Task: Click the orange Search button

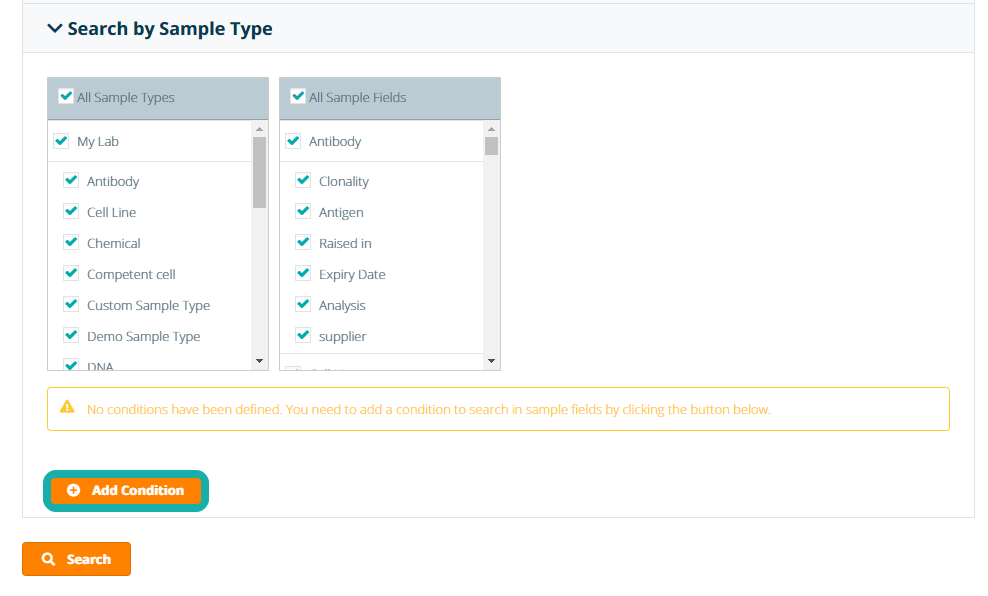Action: (x=77, y=559)
